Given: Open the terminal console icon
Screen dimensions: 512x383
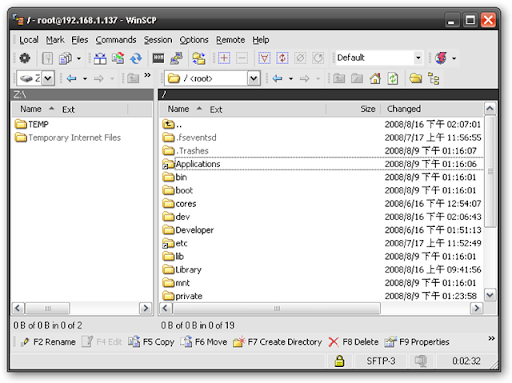Looking at the screenshot, I should pyautogui.click(x=158, y=58).
